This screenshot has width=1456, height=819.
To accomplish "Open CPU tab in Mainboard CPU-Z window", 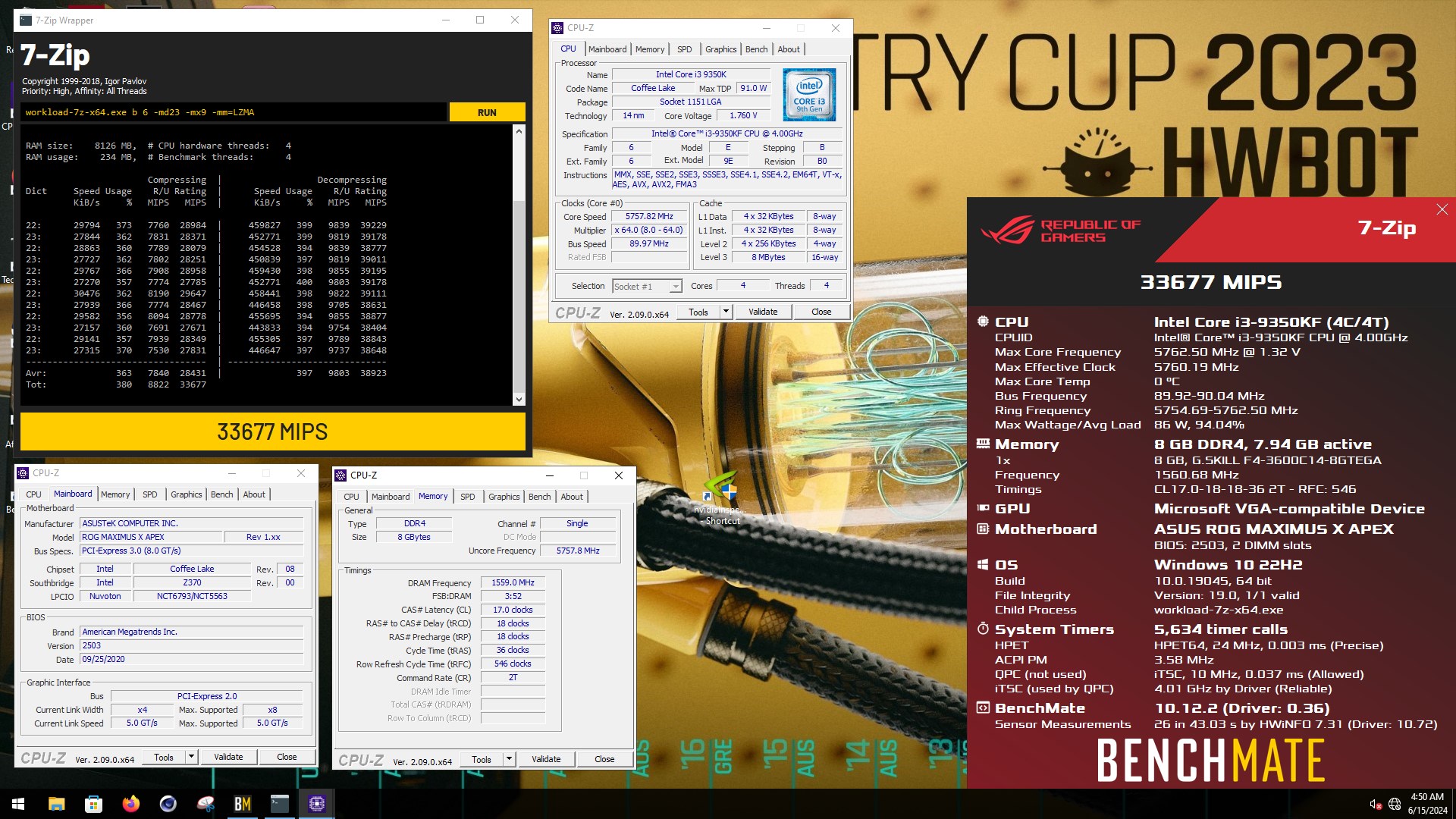I will point(33,494).
